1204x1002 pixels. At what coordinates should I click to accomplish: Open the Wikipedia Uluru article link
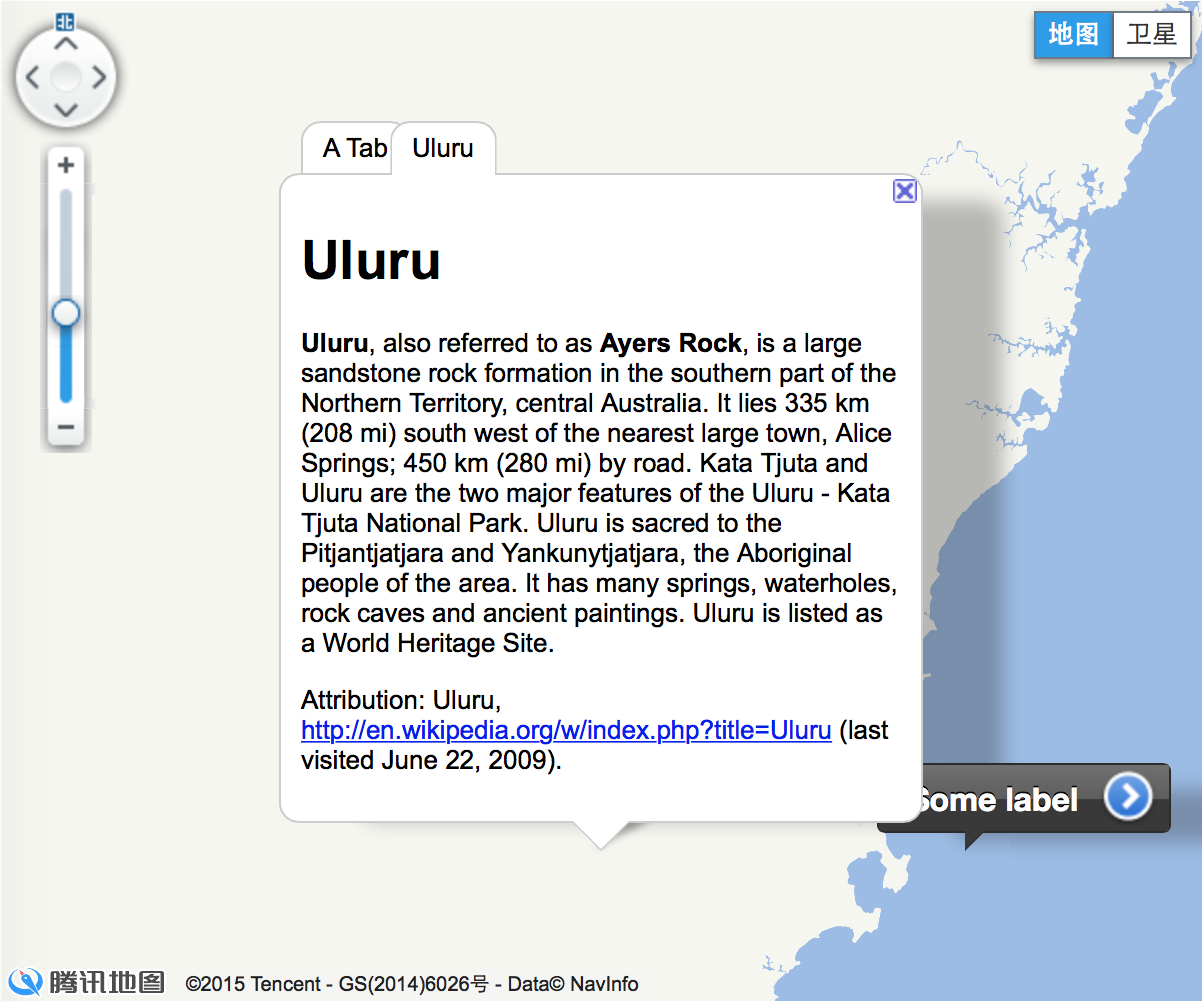pos(565,730)
